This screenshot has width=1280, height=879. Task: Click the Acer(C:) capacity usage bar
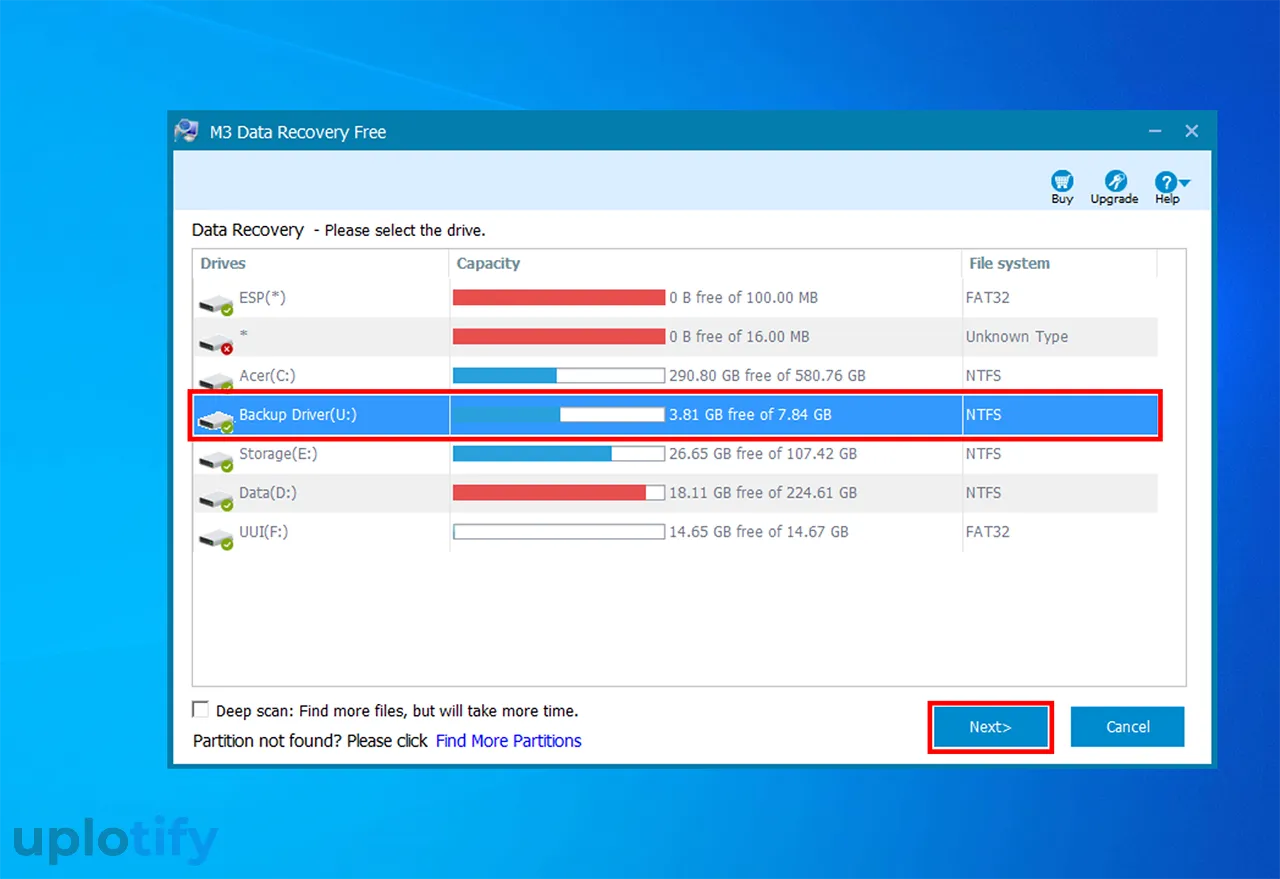[x=559, y=375]
